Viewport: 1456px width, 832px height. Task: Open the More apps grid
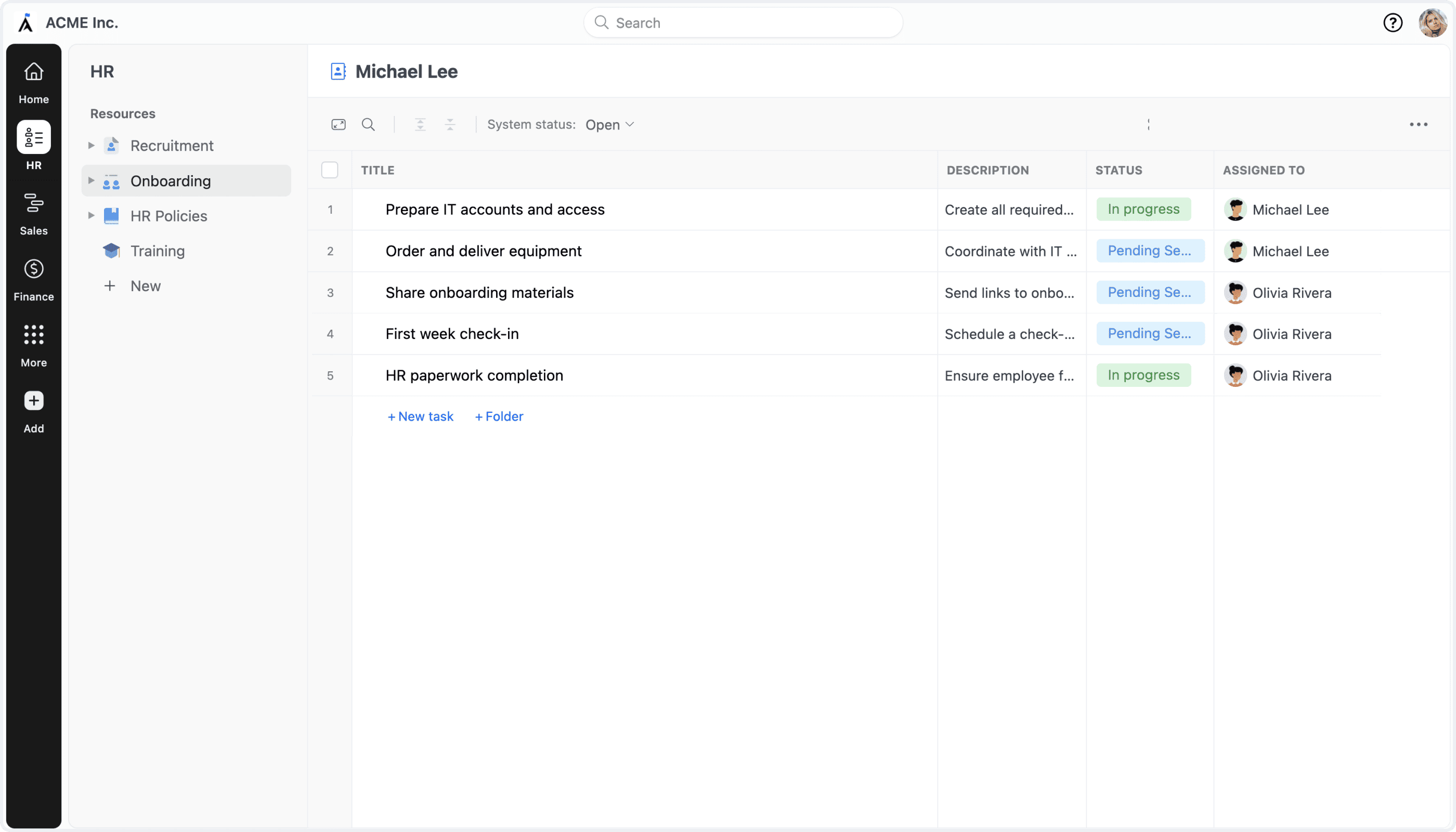[x=34, y=345]
